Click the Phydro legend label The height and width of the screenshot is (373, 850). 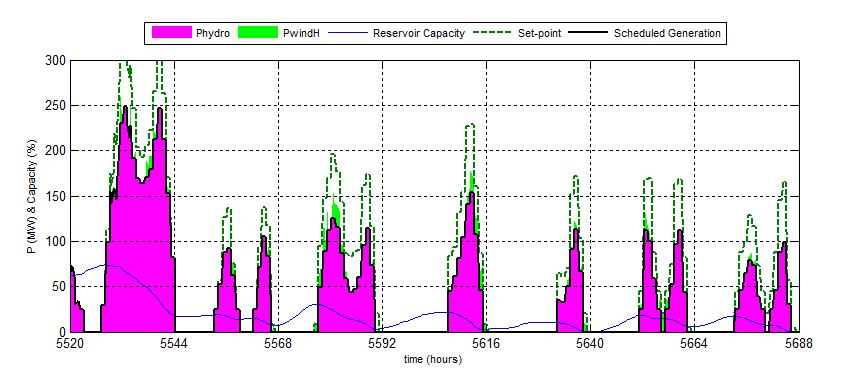pyautogui.click(x=213, y=33)
